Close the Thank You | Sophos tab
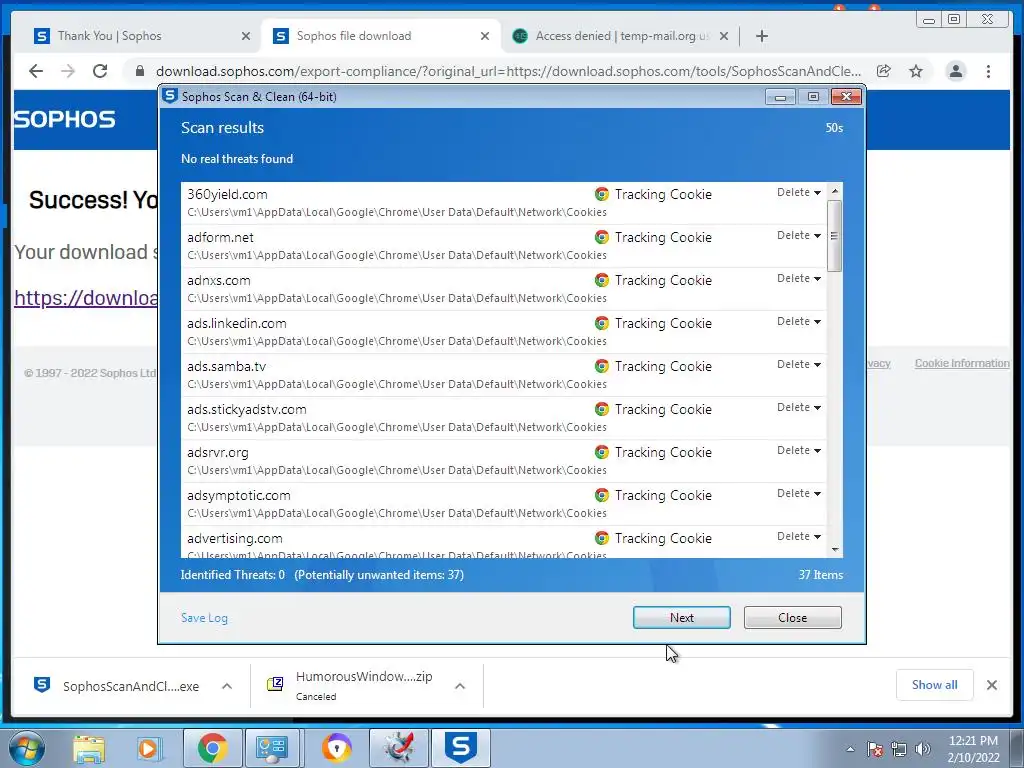 click(x=246, y=36)
